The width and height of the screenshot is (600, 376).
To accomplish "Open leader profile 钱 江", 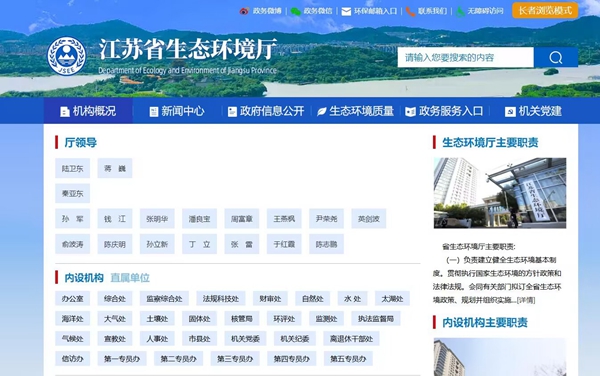I will (x=115, y=219).
